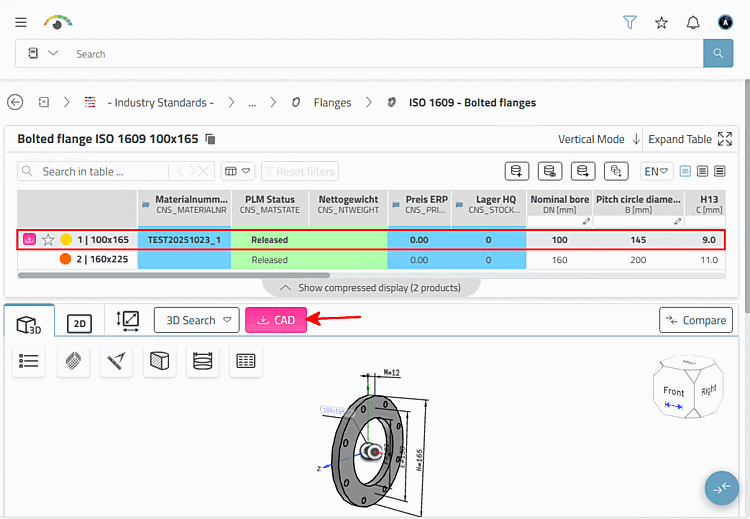The width and height of the screenshot is (750, 519).
Task: Click the breadcrumb root catalog icon
Action: pos(44,102)
